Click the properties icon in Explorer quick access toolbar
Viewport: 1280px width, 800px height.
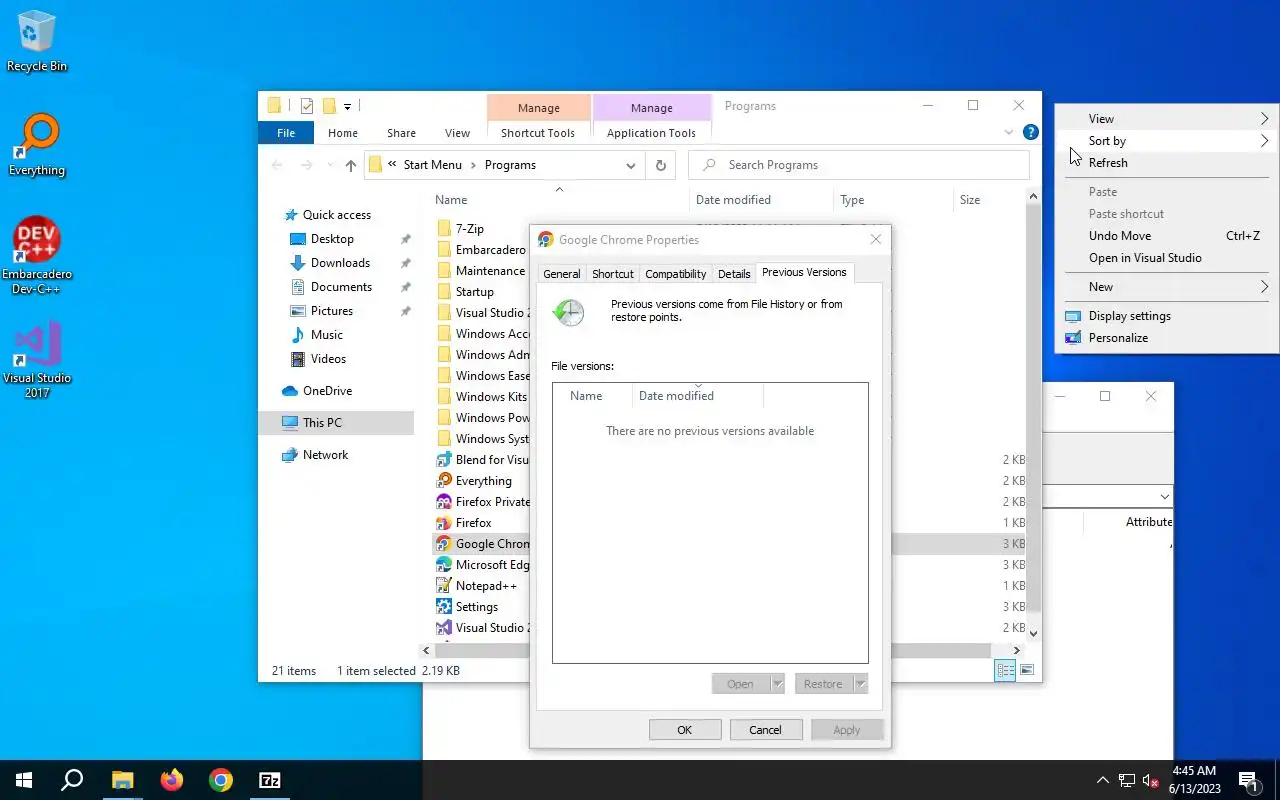coord(307,106)
